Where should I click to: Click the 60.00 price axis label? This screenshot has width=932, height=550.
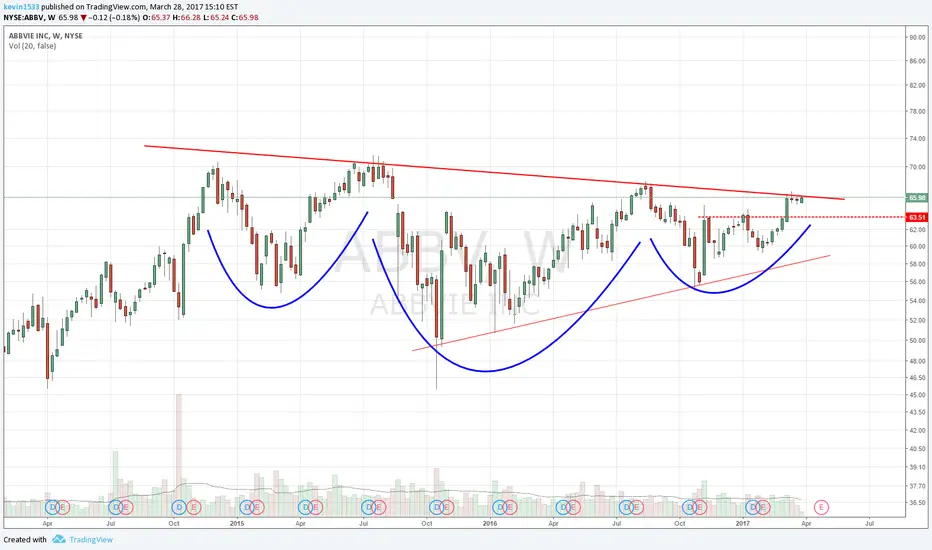click(x=917, y=246)
